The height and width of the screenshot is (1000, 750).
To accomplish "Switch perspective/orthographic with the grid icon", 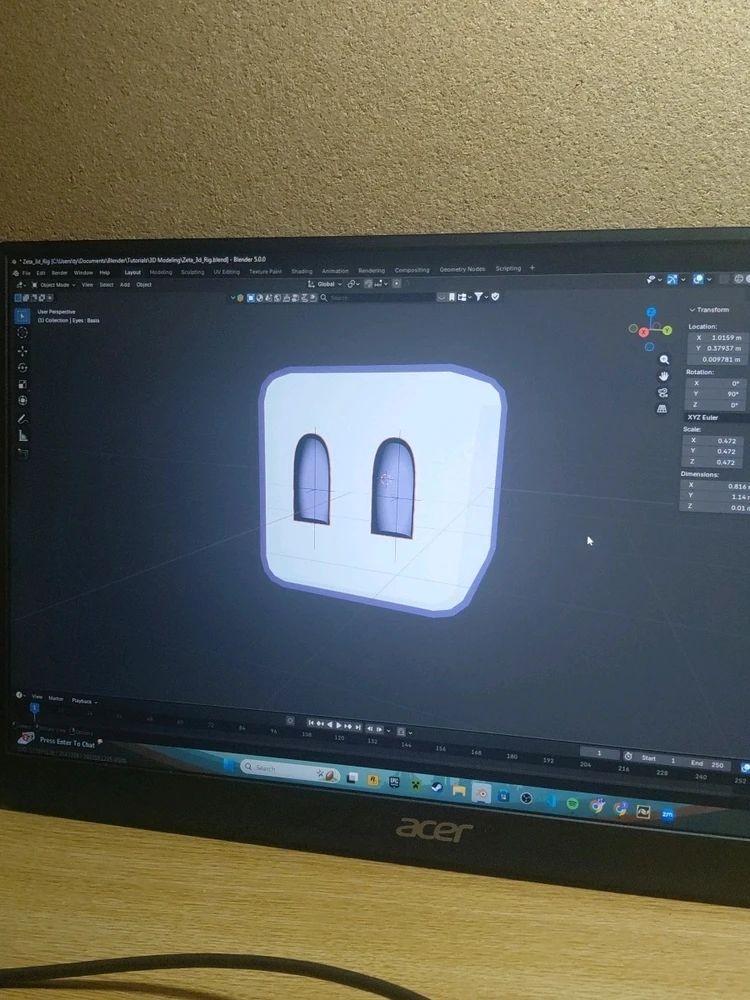I will [x=662, y=408].
